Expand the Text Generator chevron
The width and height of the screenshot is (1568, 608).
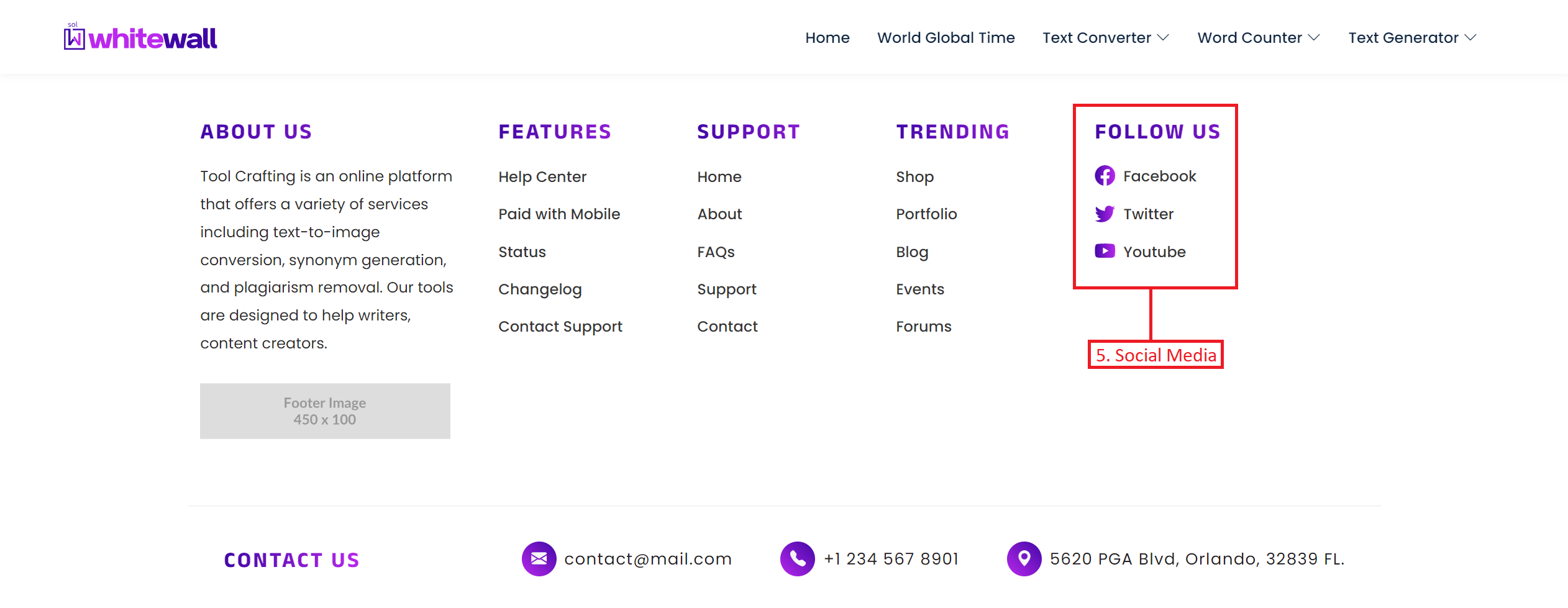pyautogui.click(x=1470, y=37)
